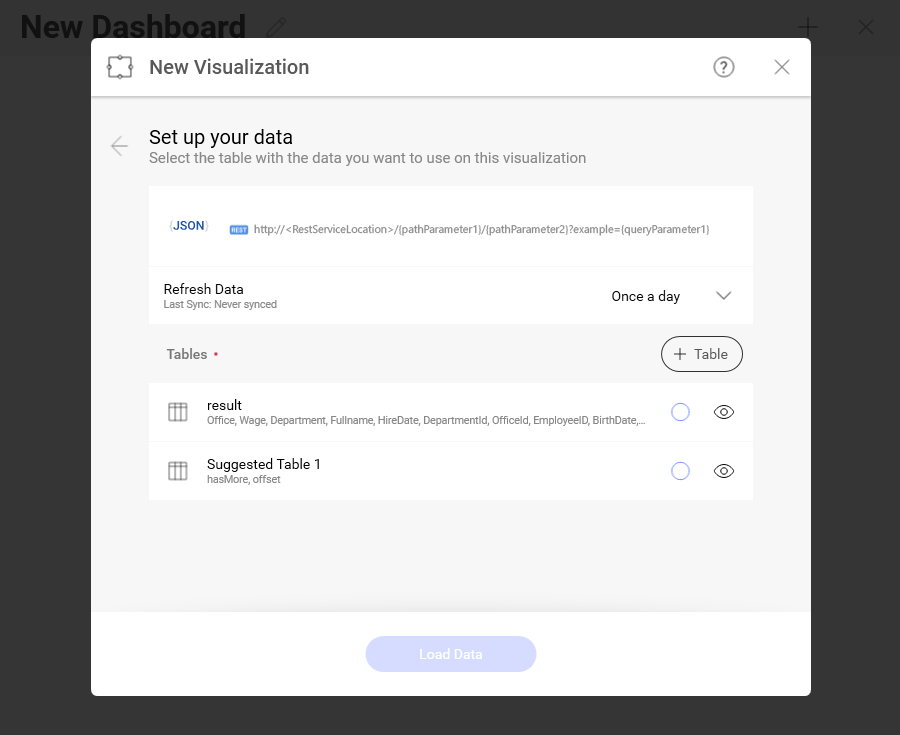Go back using the left arrow
Image resolution: width=900 pixels, height=735 pixels.
point(119,147)
